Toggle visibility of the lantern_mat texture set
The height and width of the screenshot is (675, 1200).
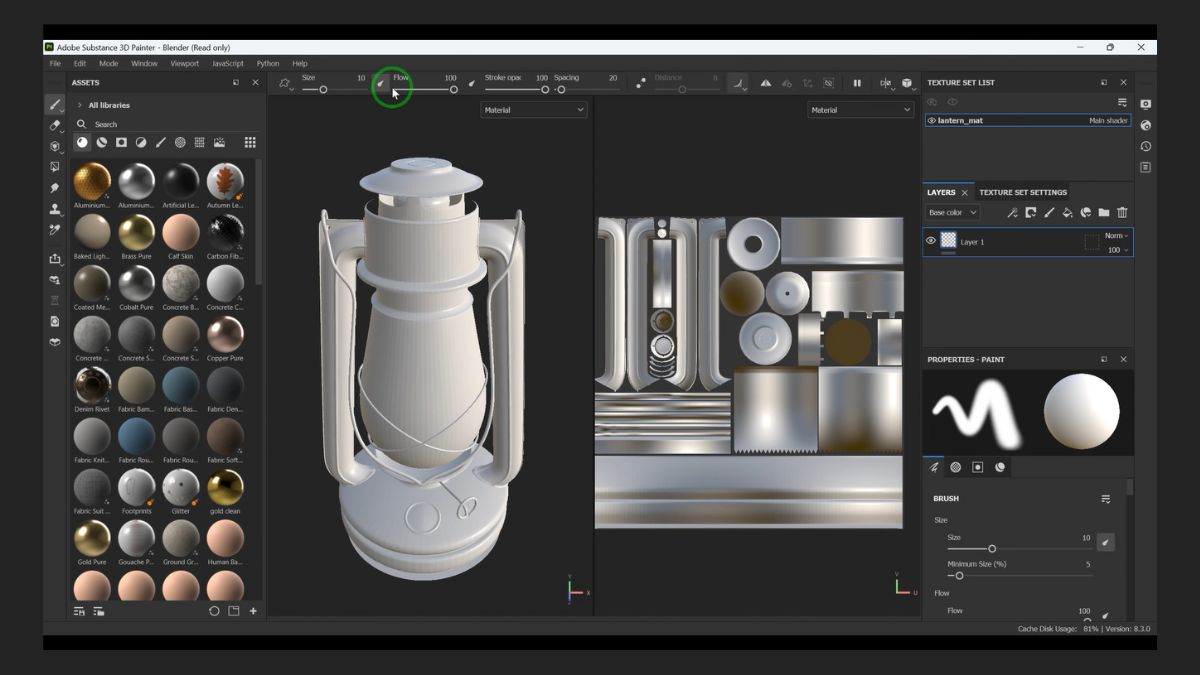[x=931, y=120]
